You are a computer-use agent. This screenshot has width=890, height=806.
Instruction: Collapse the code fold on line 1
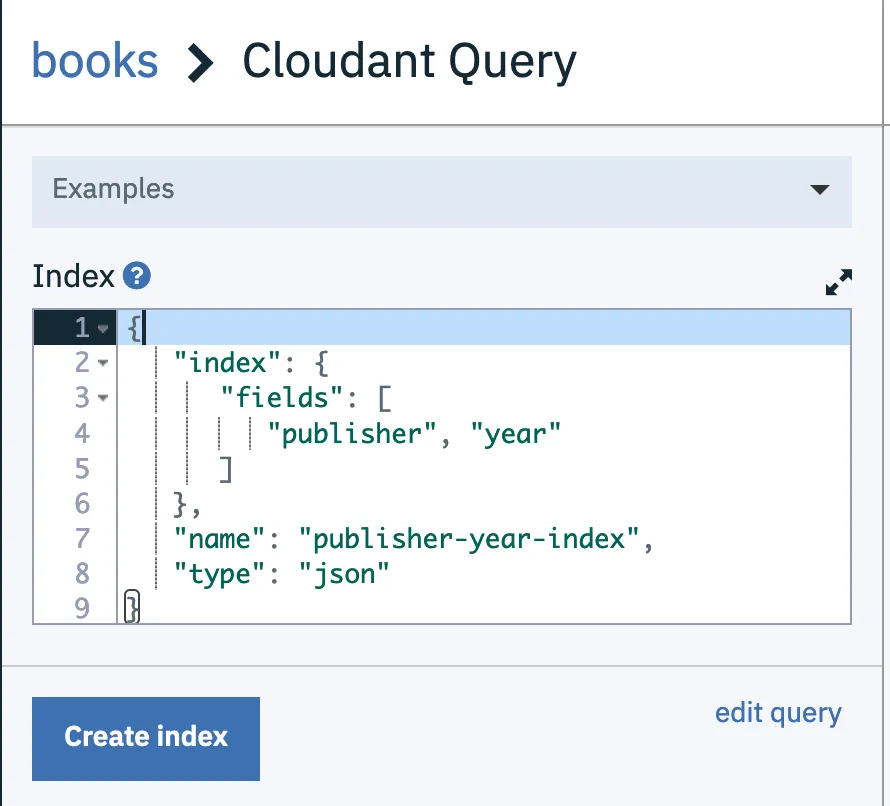103,328
